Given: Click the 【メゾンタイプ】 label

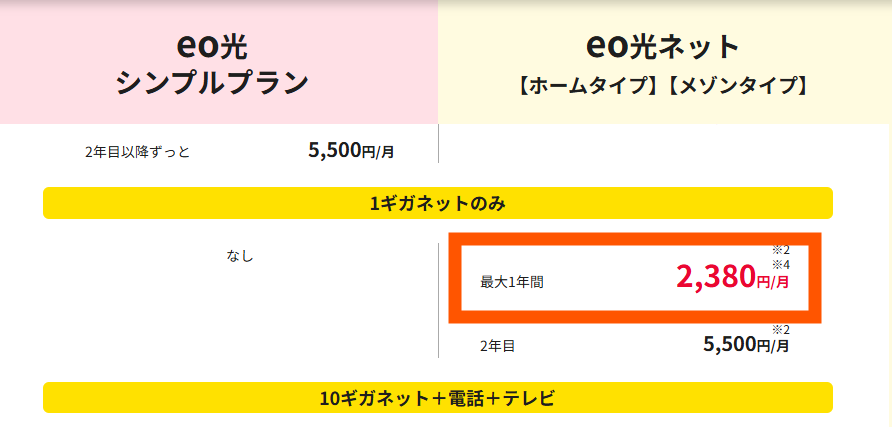Looking at the screenshot, I should (x=738, y=86).
